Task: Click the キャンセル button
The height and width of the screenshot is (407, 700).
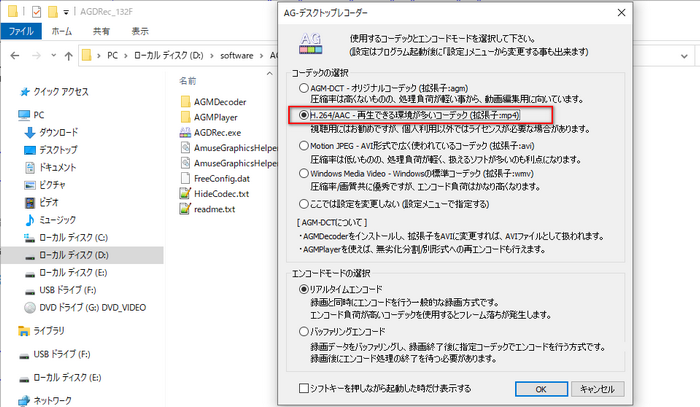Action: 597,389
